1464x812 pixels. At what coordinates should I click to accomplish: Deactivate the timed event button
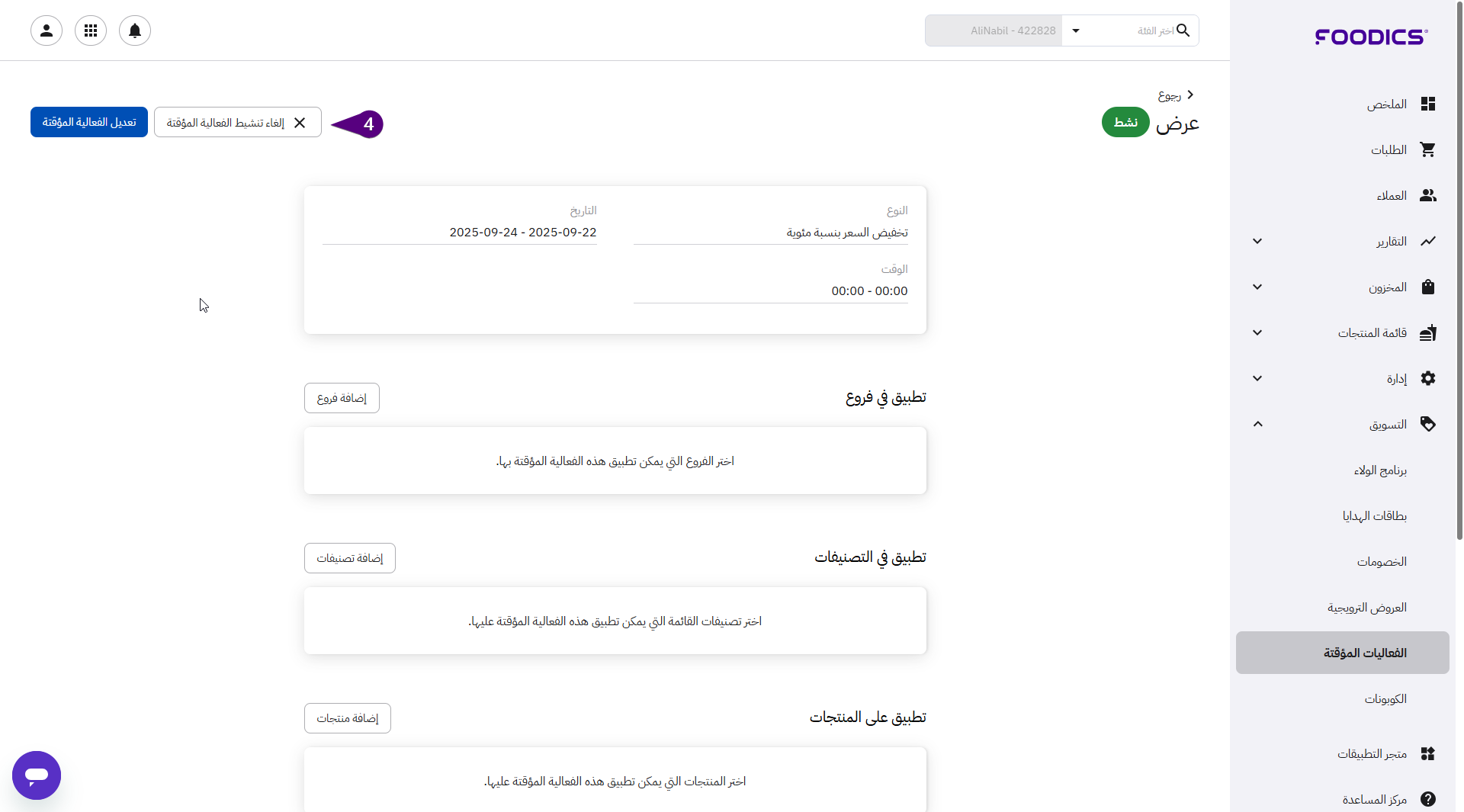237,122
